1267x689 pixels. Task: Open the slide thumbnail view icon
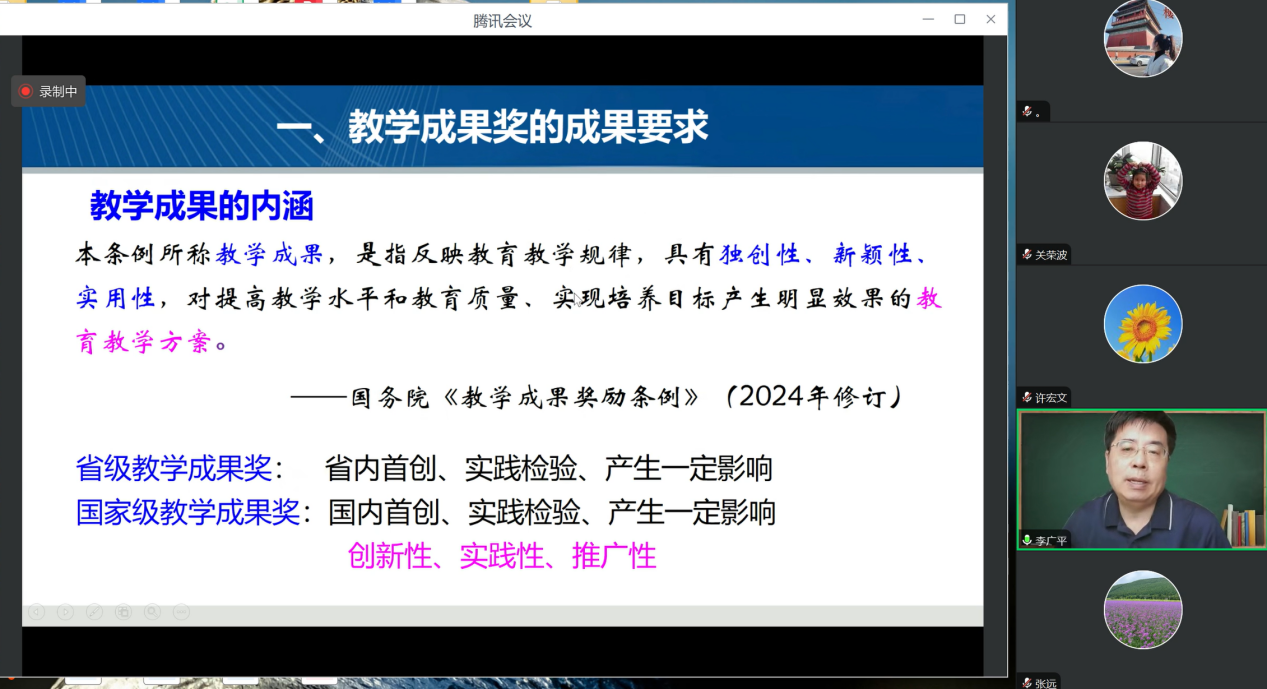[123, 612]
